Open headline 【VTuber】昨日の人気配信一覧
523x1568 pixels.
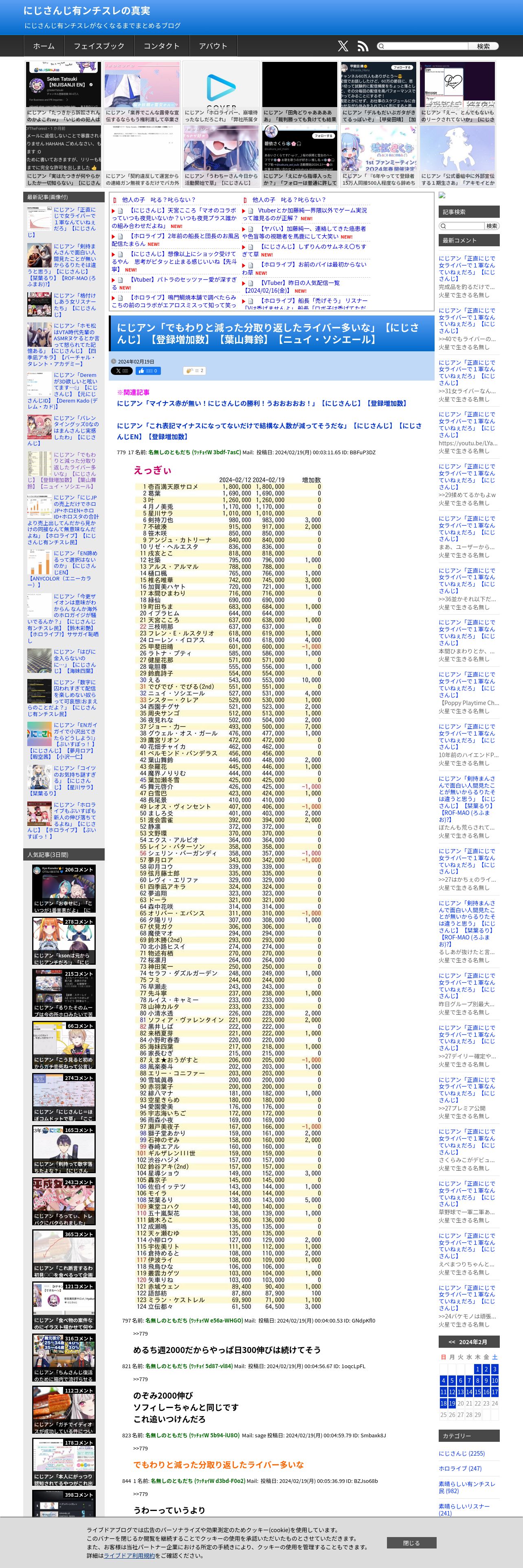292,286
